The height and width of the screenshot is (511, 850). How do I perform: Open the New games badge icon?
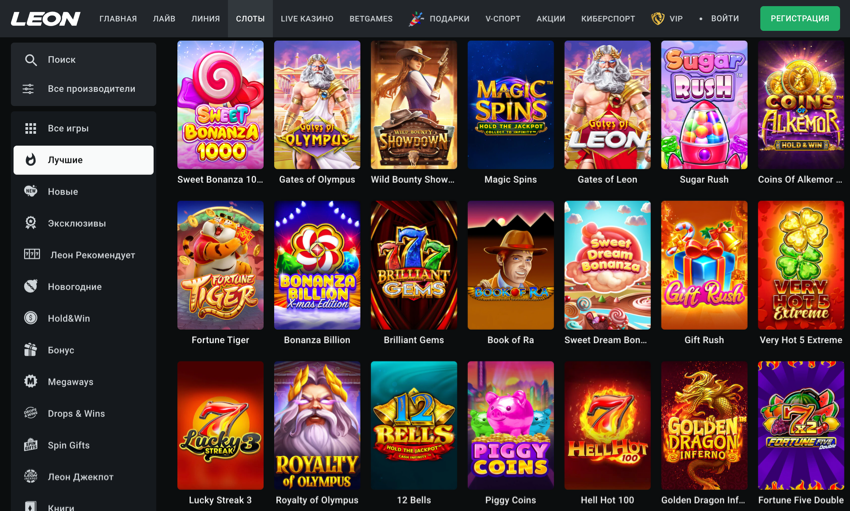[x=31, y=191]
